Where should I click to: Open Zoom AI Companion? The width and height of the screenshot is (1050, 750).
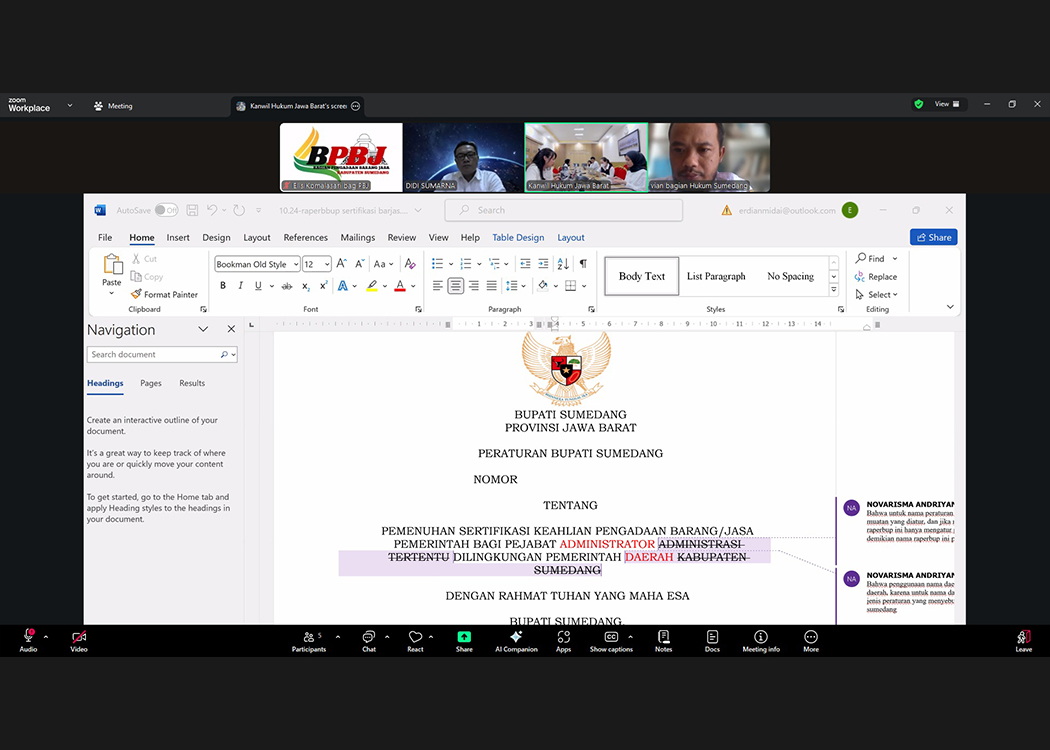click(x=516, y=640)
